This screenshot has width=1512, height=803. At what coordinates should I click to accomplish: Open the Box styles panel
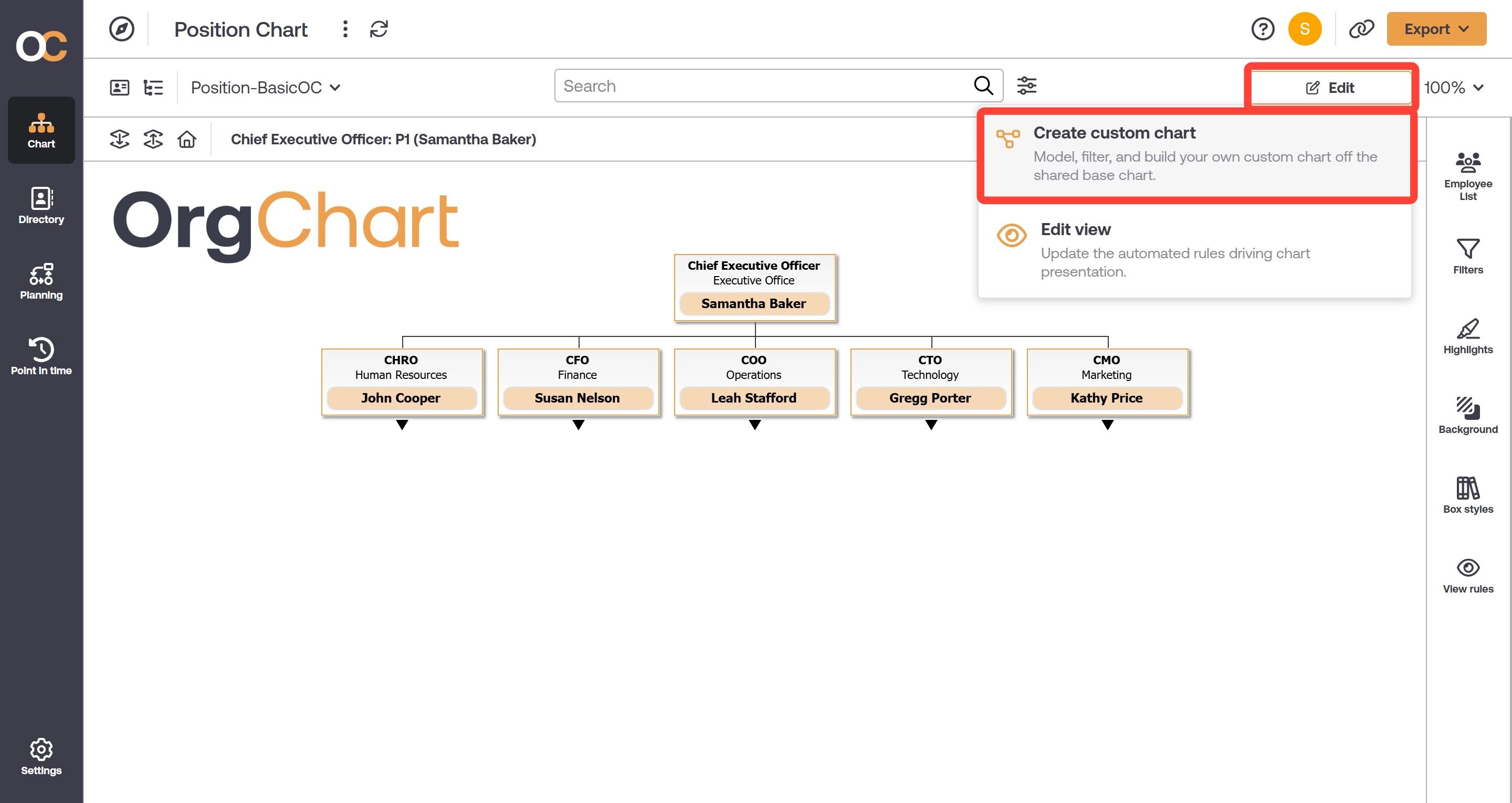coord(1468,496)
